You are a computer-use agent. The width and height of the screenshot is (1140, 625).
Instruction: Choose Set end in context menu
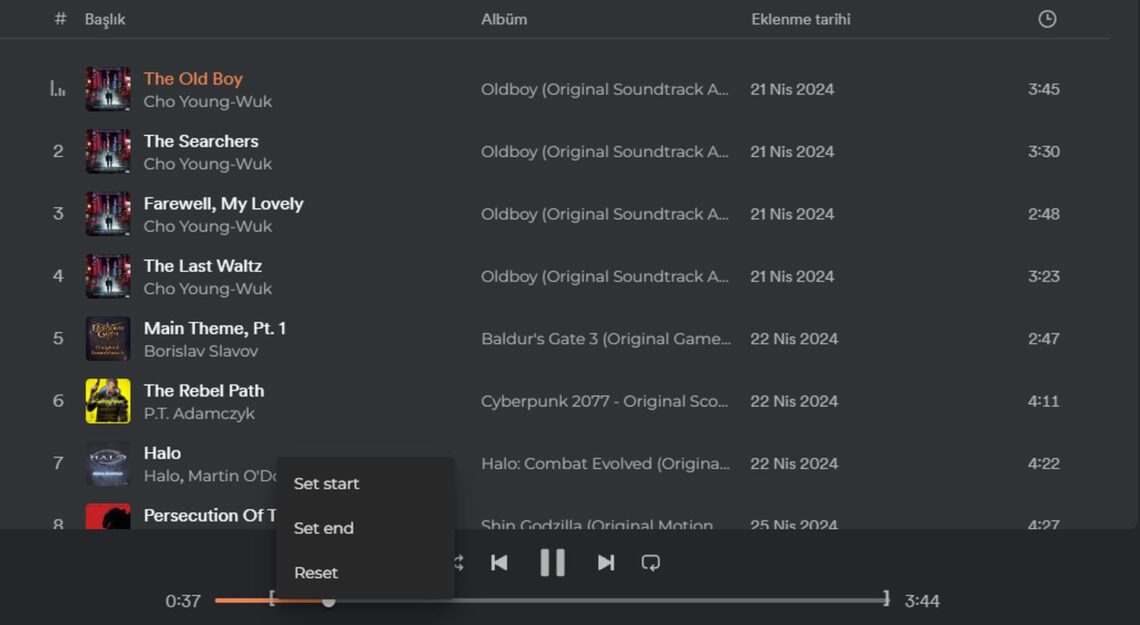324,528
